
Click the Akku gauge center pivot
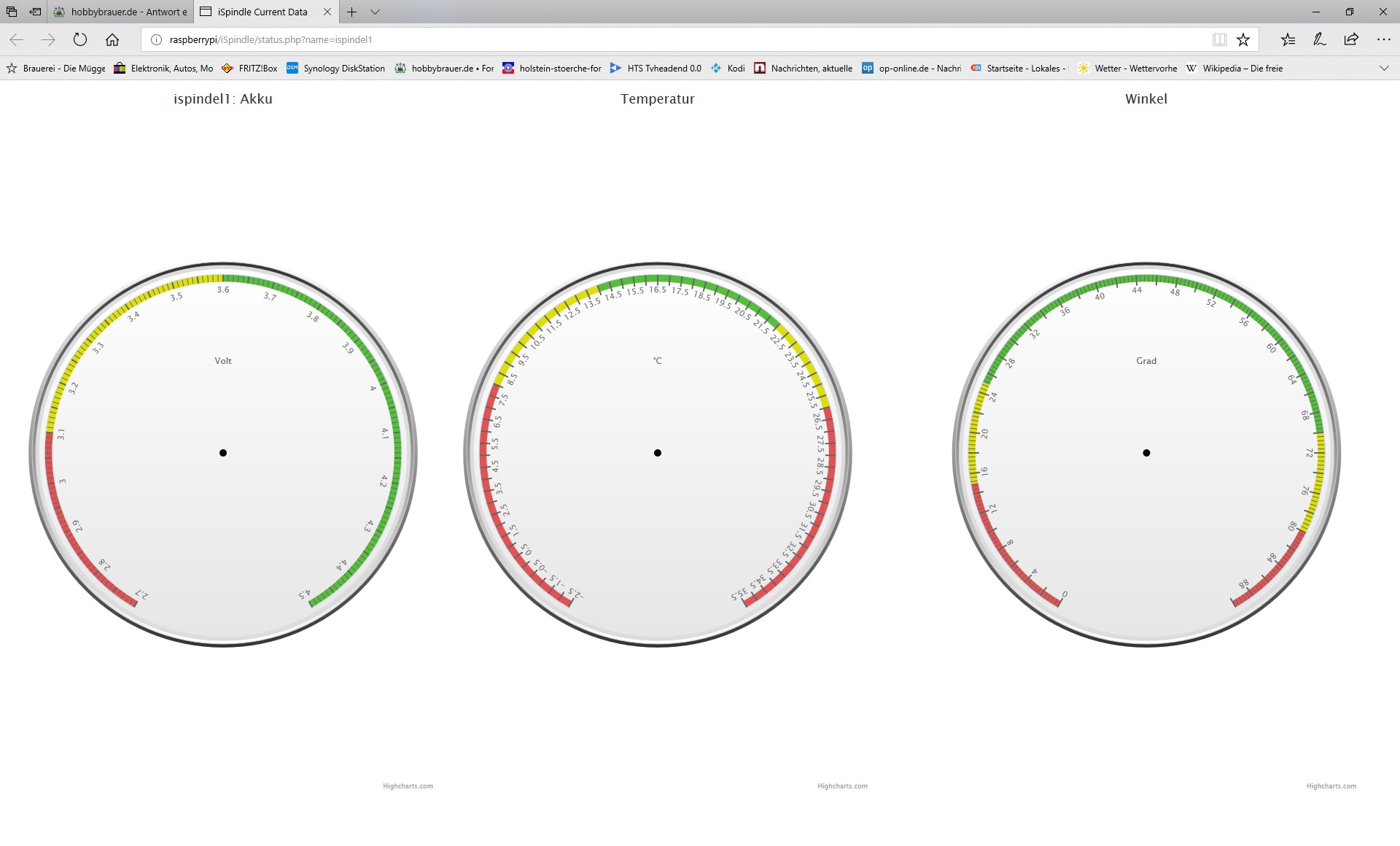click(x=223, y=453)
